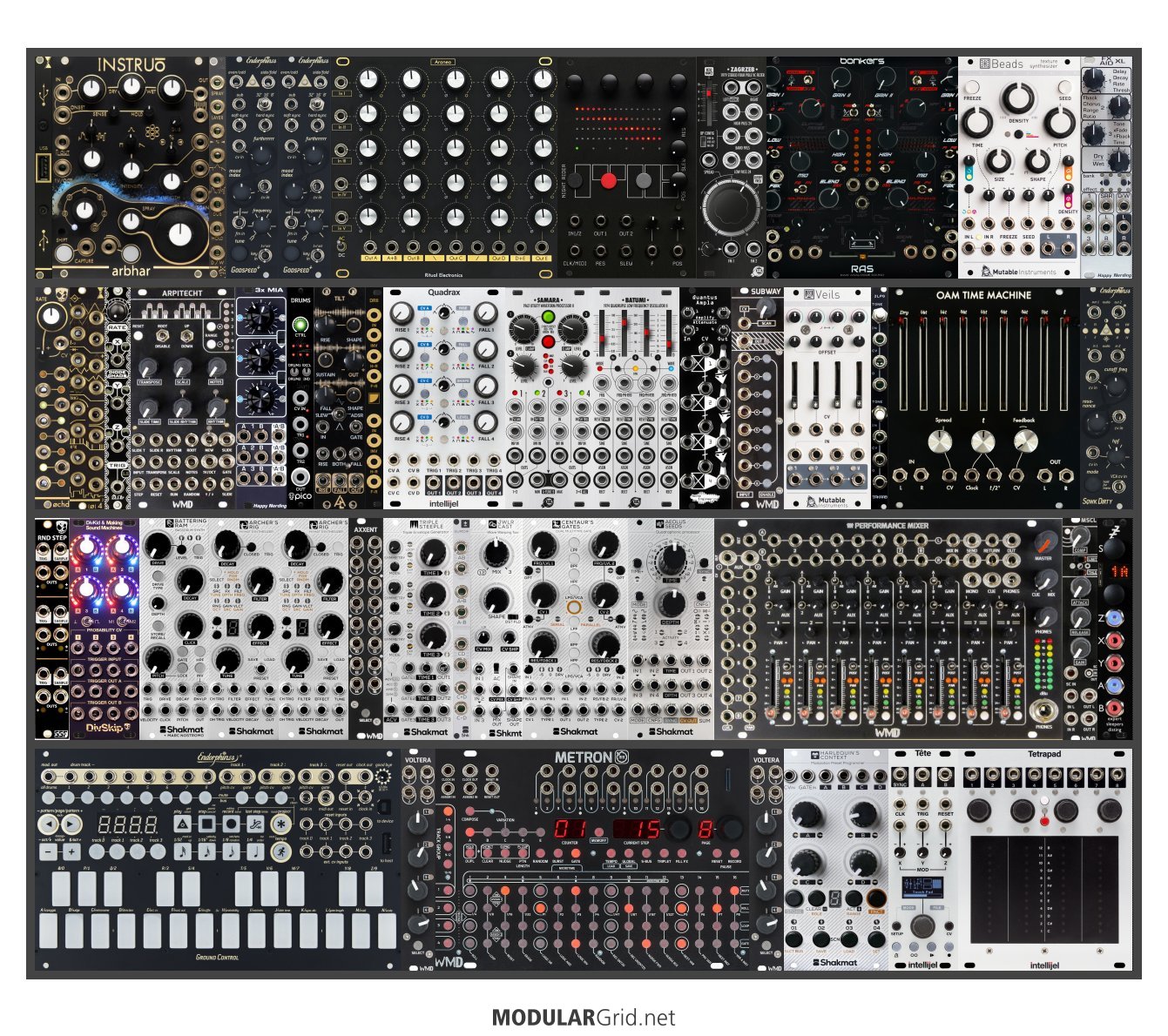Click the plus value button on Ground Control
The height and width of the screenshot is (1036, 1168).
[x=71, y=851]
